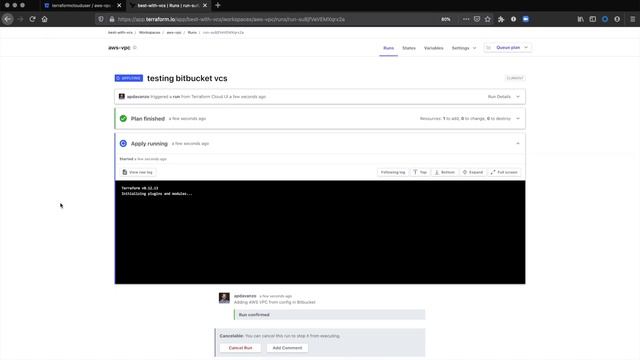The height and width of the screenshot is (360, 640).
Task: Close the terraformclouduser browser tab
Action: pos(119,5)
